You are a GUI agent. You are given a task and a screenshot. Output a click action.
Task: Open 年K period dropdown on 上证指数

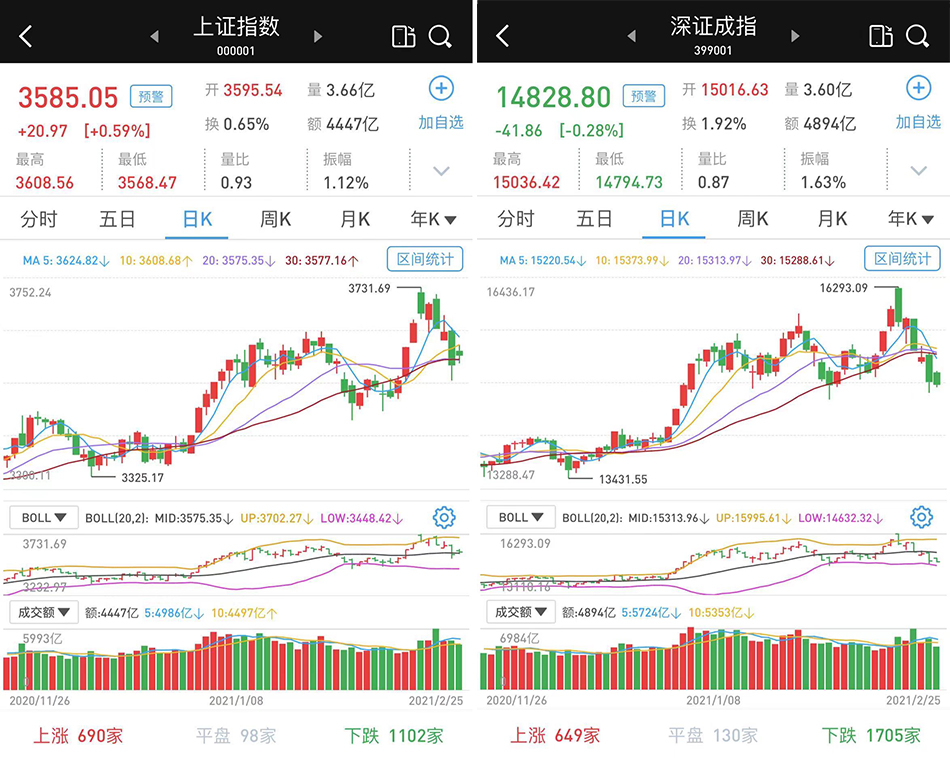[x=433, y=219]
